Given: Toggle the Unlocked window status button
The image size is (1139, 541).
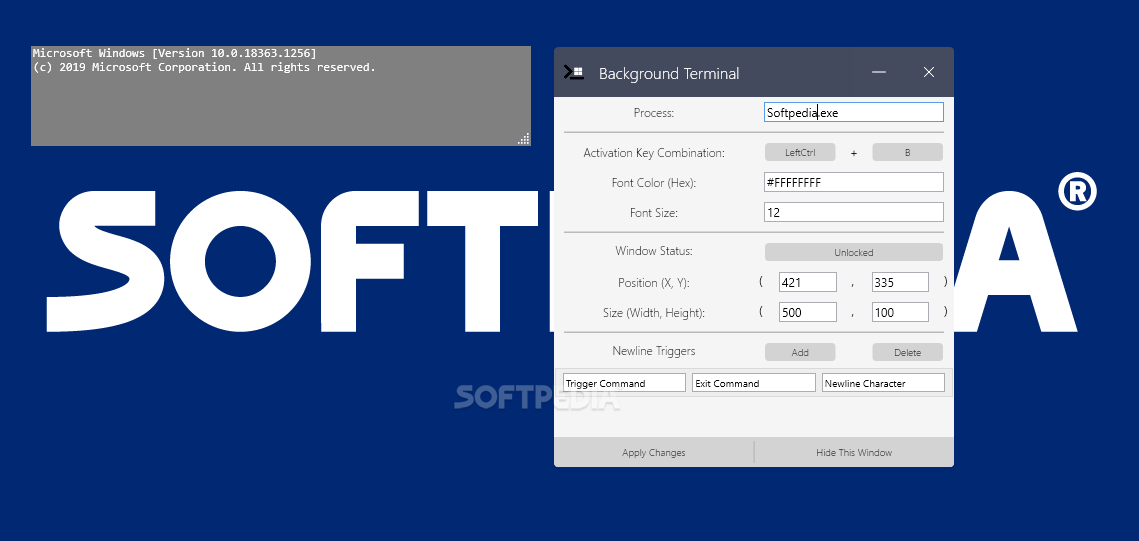Looking at the screenshot, I should (854, 252).
